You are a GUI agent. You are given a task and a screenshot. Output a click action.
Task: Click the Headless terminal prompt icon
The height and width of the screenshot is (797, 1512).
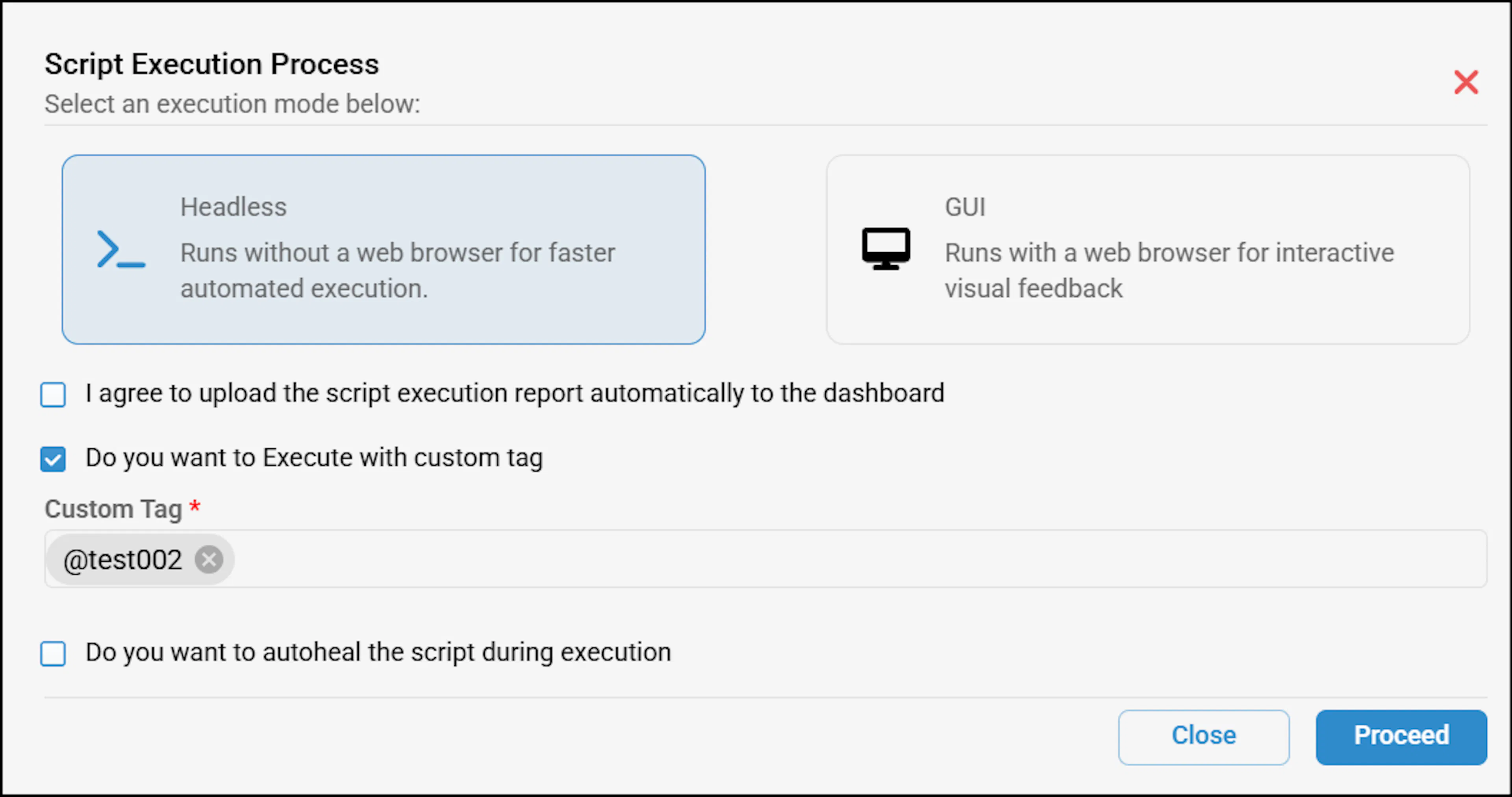coord(121,250)
